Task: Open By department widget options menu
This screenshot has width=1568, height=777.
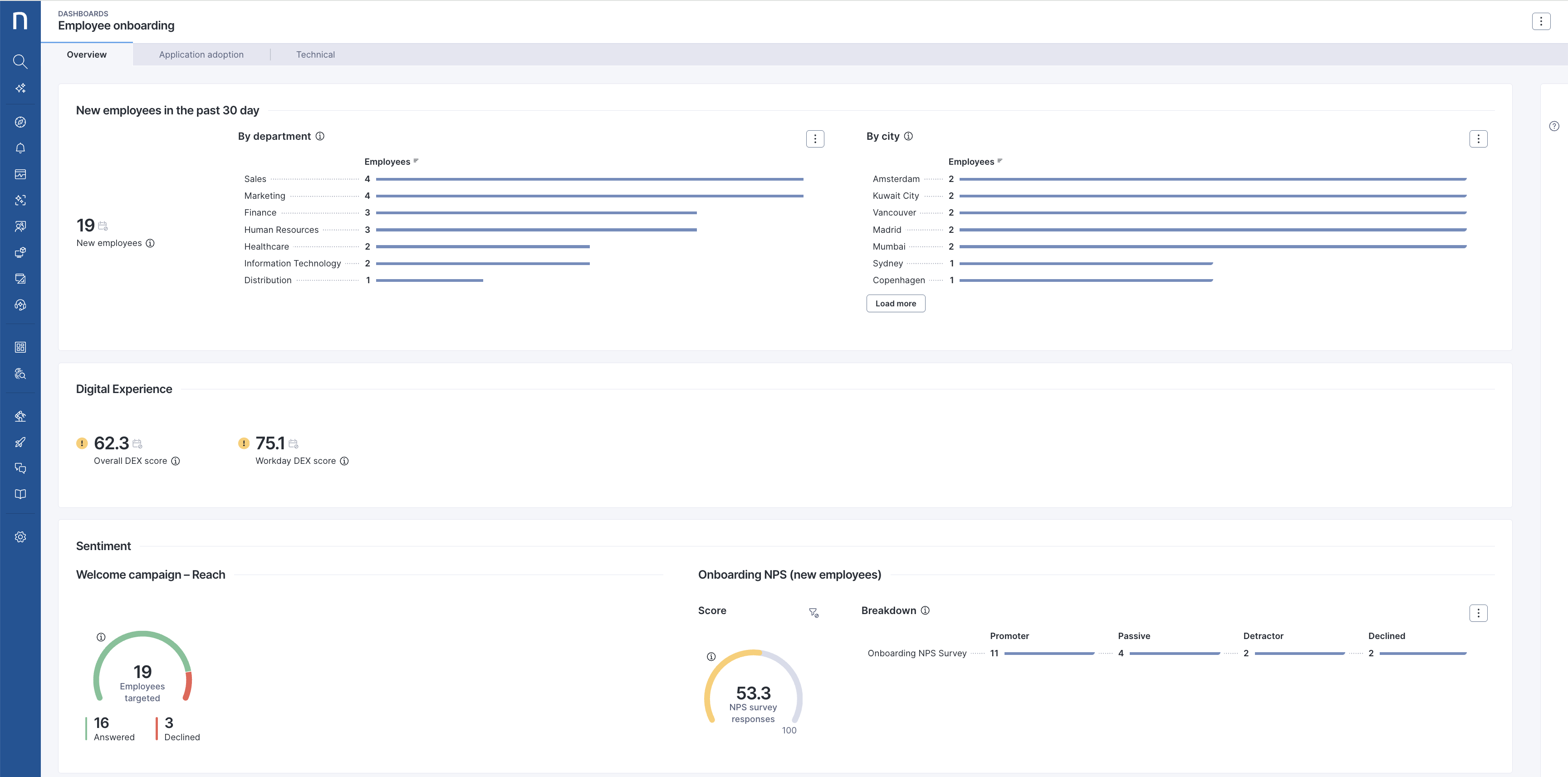Action: pyautogui.click(x=815, y=139)
